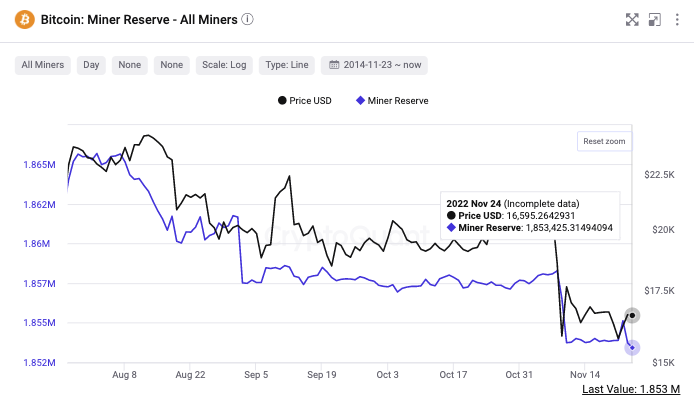Click the calendar icon in the date range
Screen dimensions: 694x403
(x=335, y=65)
